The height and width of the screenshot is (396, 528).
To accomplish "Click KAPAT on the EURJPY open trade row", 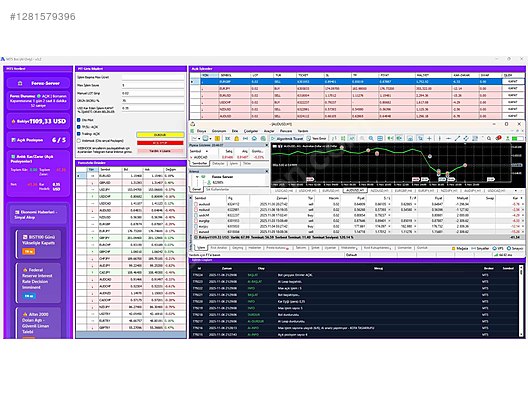I will pos(513,89).
